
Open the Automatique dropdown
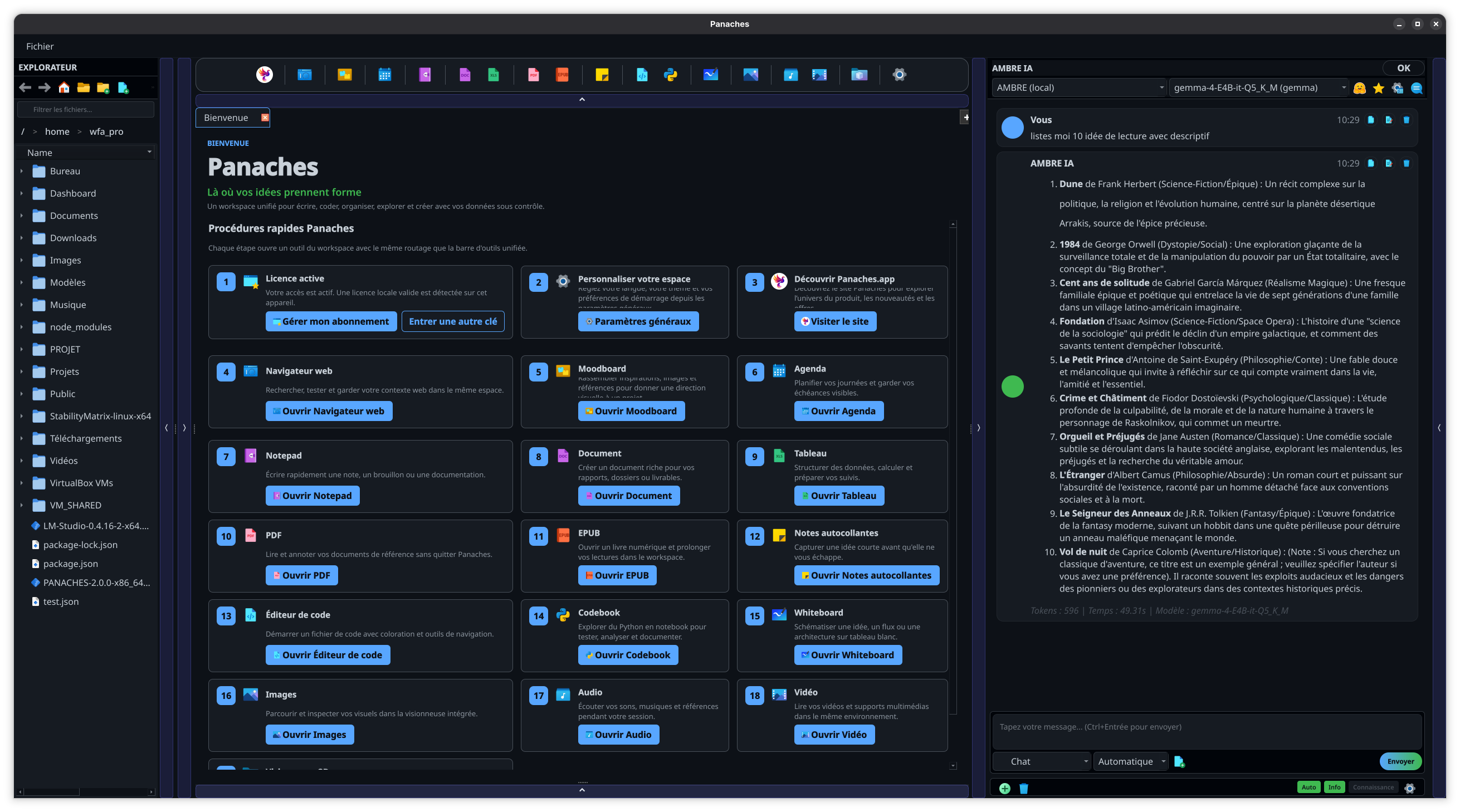click(x=1130, y=761)
